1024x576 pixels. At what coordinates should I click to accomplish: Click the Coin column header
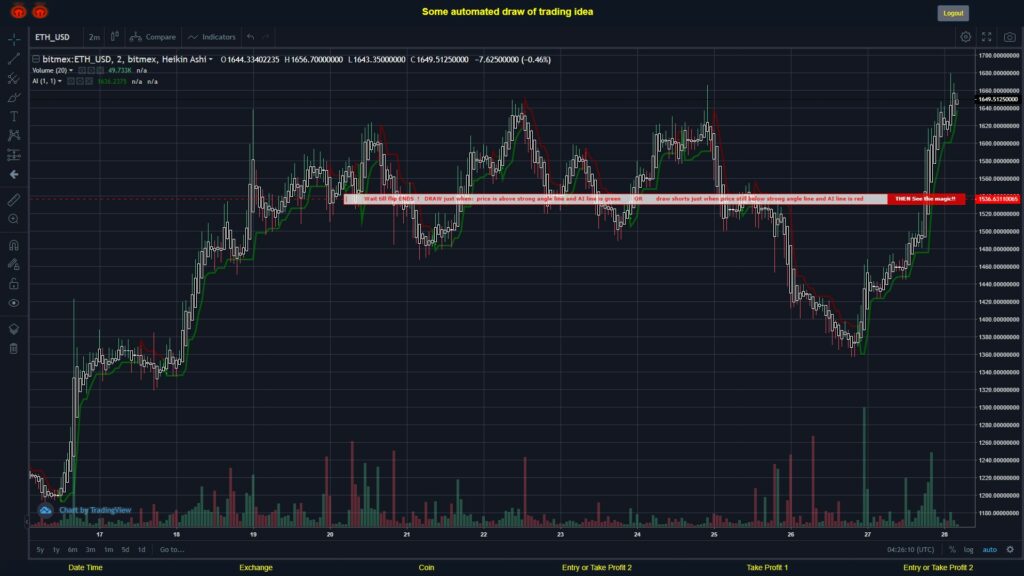426,568
